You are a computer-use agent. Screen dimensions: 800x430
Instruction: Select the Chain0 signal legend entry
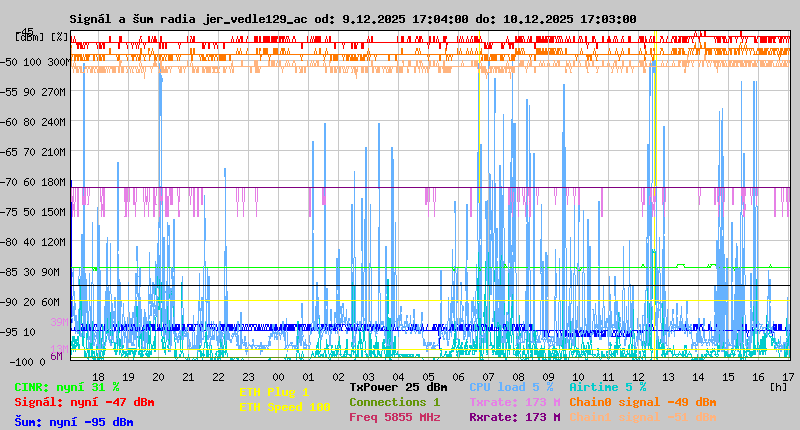coord(642,402)
